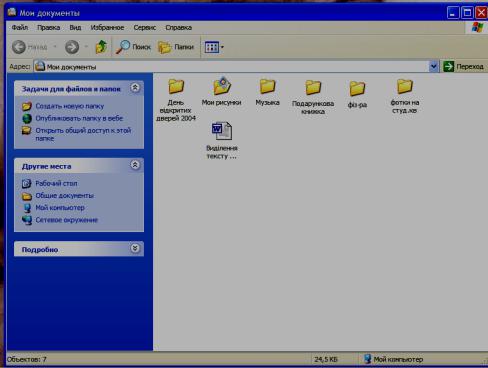Select the День відкритих дверей 2004 folder
The width and height of the screenshot is (488, 368).
176,100
